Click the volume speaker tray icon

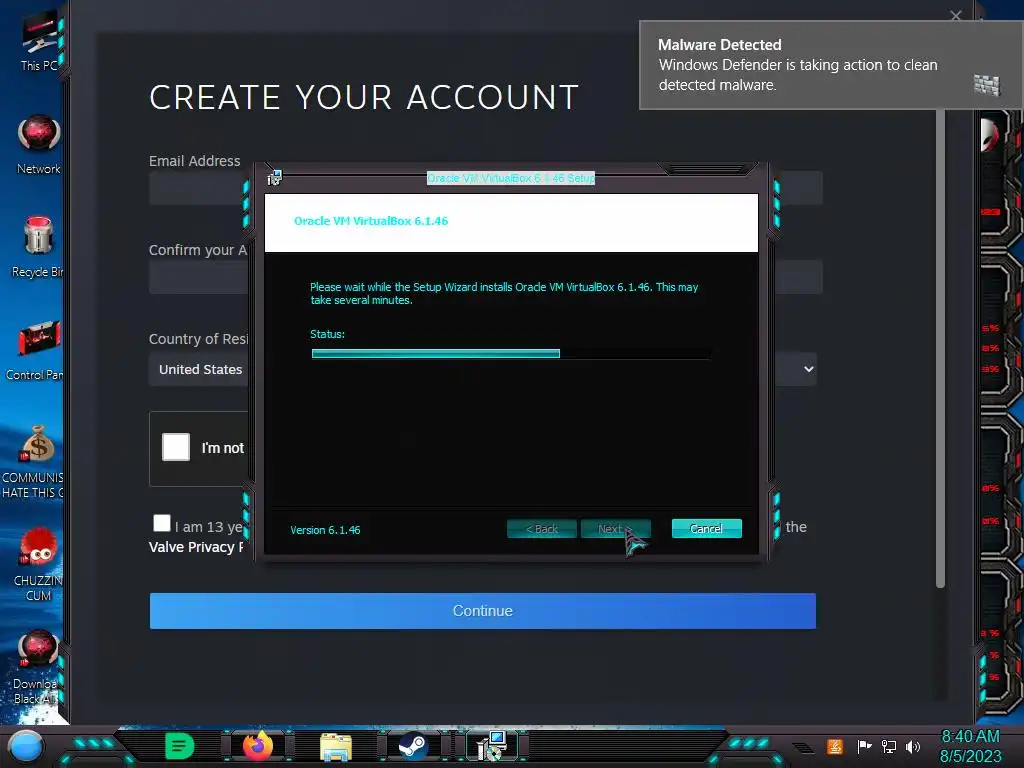(912, 746)
